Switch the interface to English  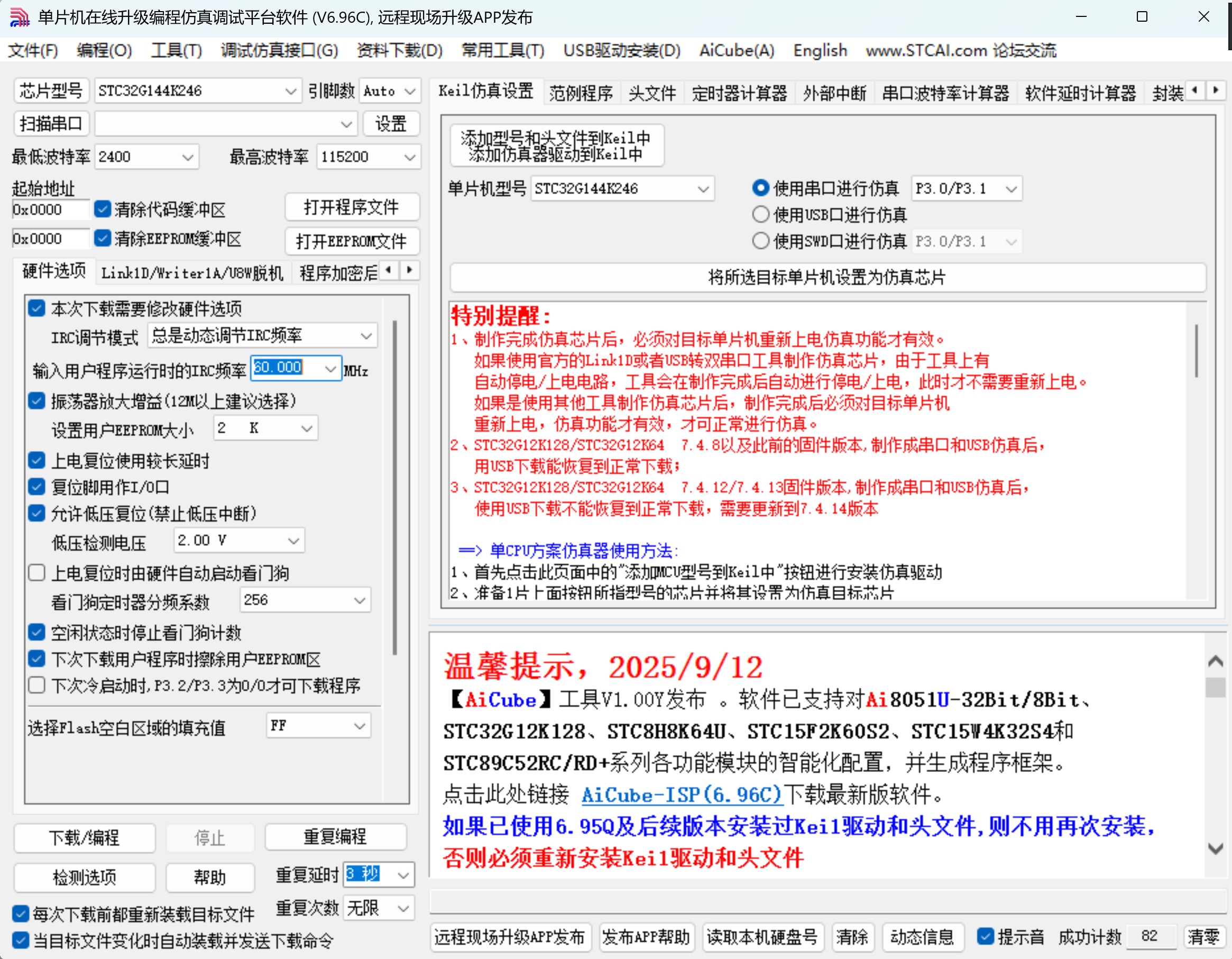tap(819, 50)
